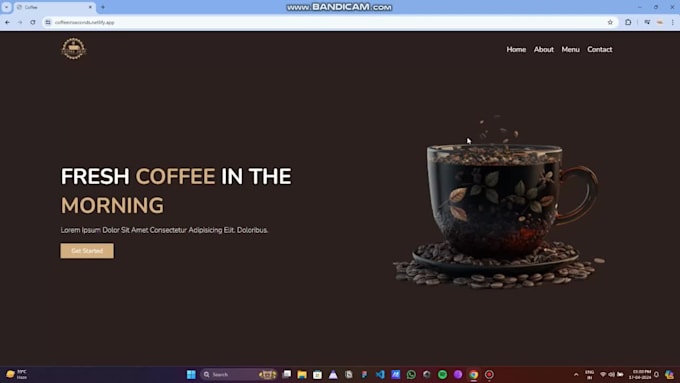Click the Get Started button
This screenshot has height=383, width=680.
[x=87, y=251]
